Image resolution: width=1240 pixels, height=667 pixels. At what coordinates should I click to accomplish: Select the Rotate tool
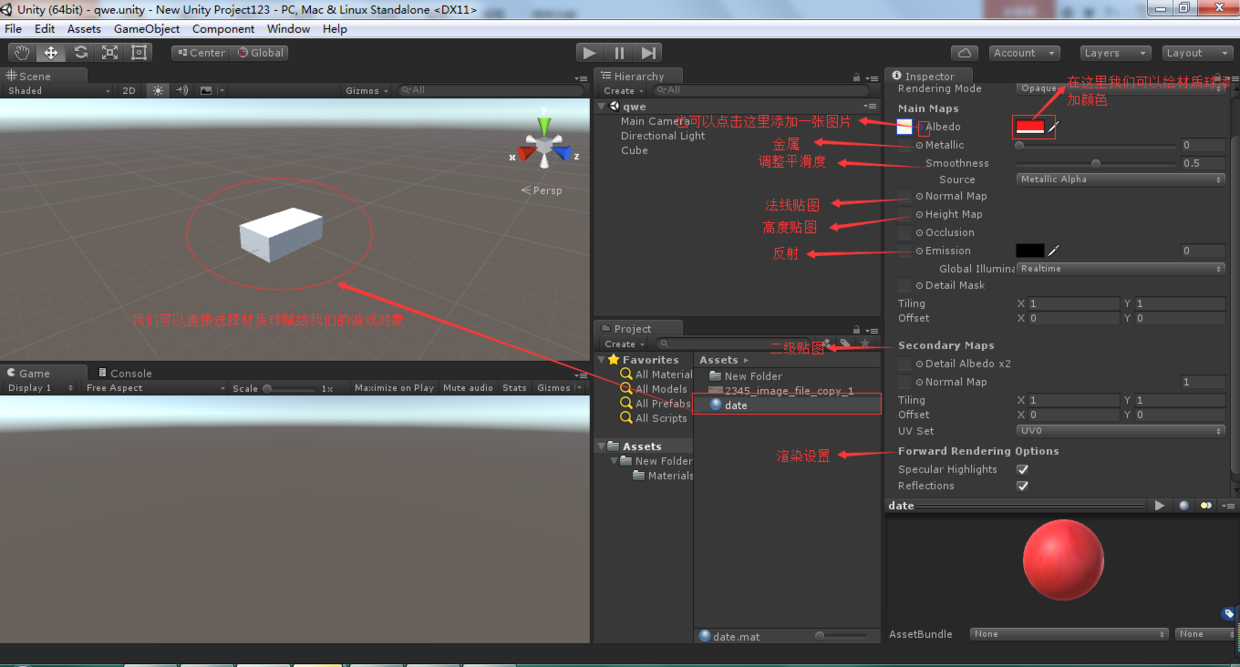81,53
